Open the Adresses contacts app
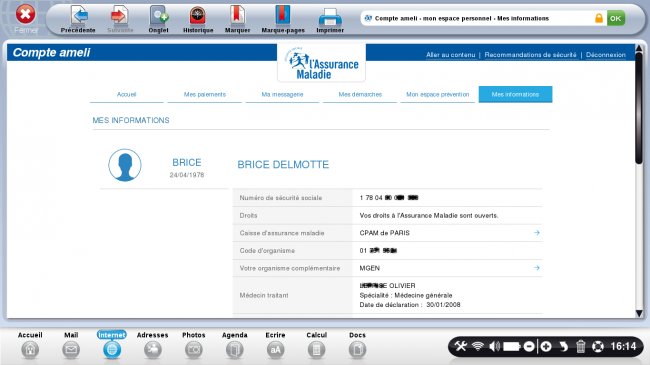Viewport: 650px width, 365px height. [153, 345]
